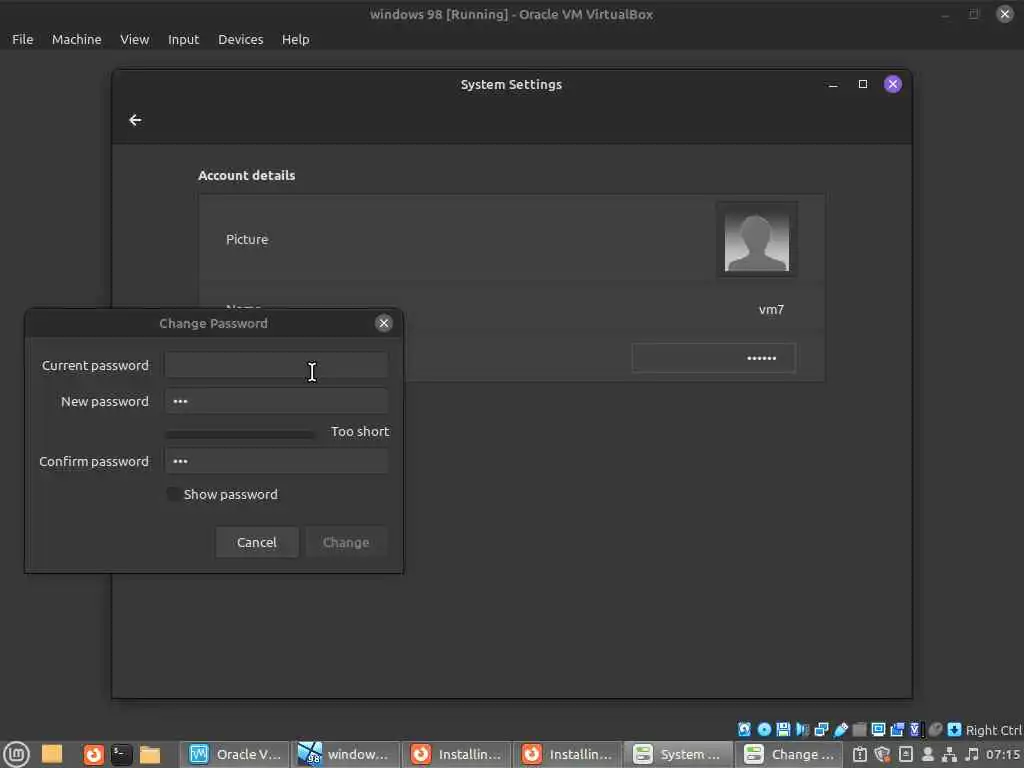Click the password strength bar

[x=240, y=434]
